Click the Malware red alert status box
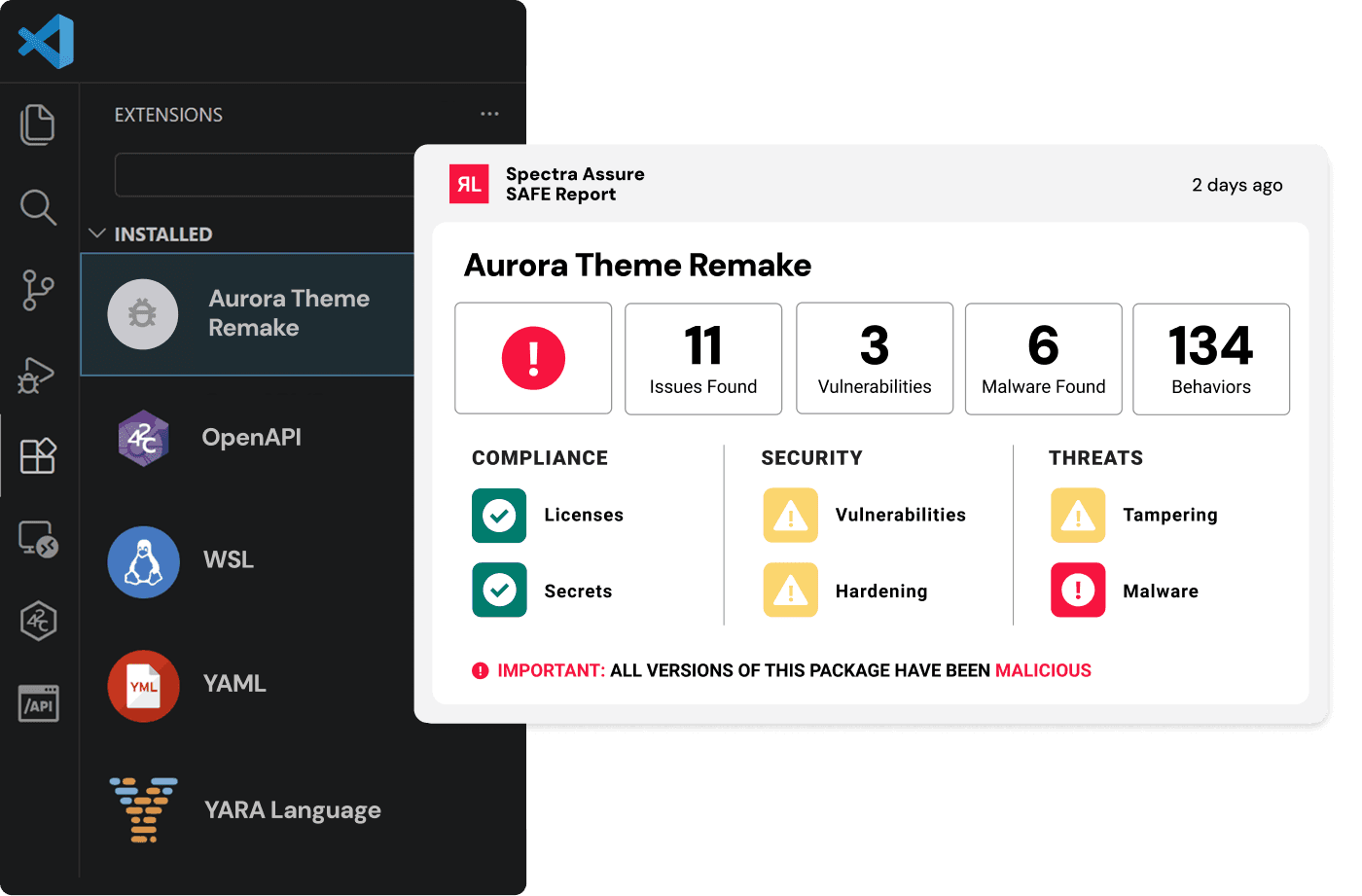Image resolution: width=1362 pixels, height=896 pixels. coord(1078,591)
